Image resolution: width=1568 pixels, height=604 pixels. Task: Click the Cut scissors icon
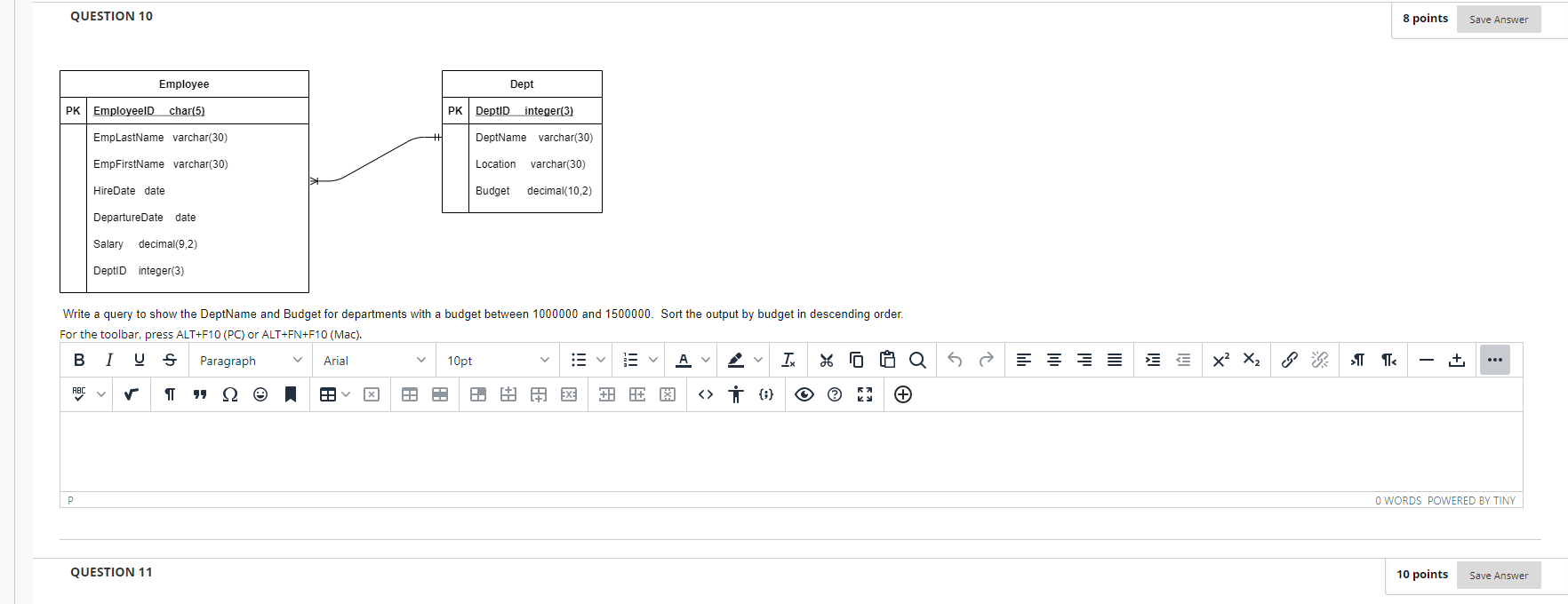click(x=827, y=360)
